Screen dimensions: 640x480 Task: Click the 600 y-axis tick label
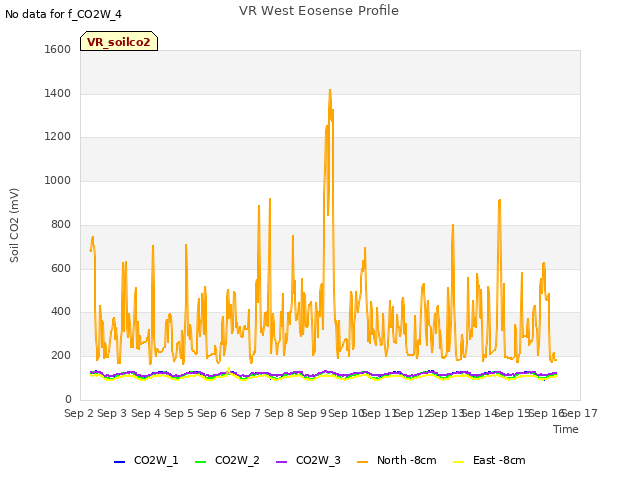click(x=61, y=269)
